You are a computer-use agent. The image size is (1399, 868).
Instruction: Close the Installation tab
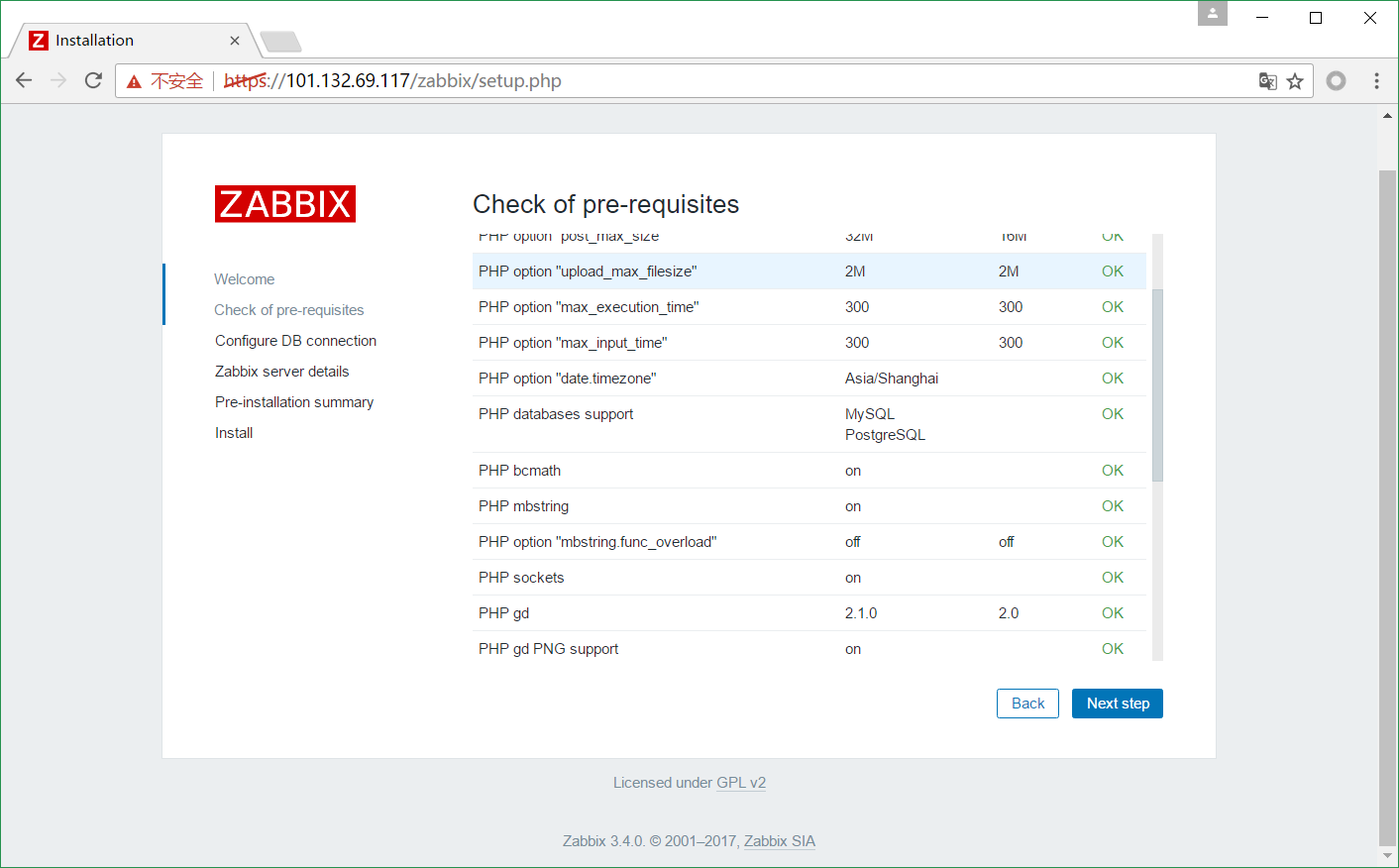tap(235, 41)
